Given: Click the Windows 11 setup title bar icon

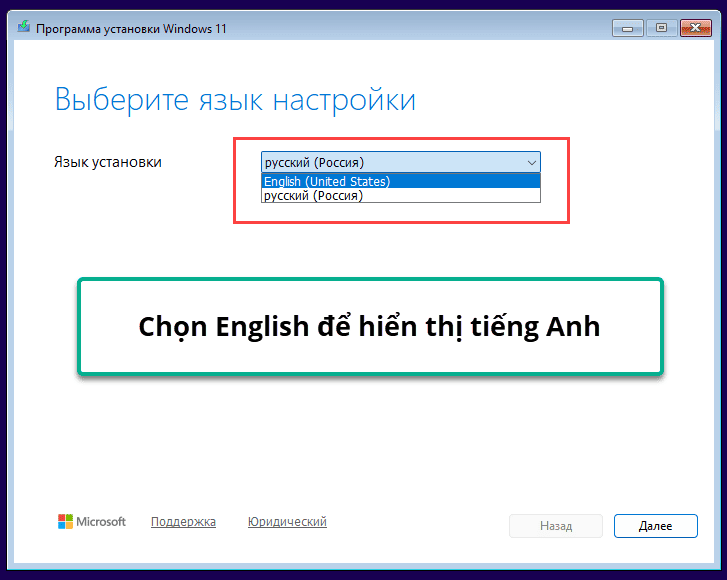Looking at the screenshot, I should (24, 27).
